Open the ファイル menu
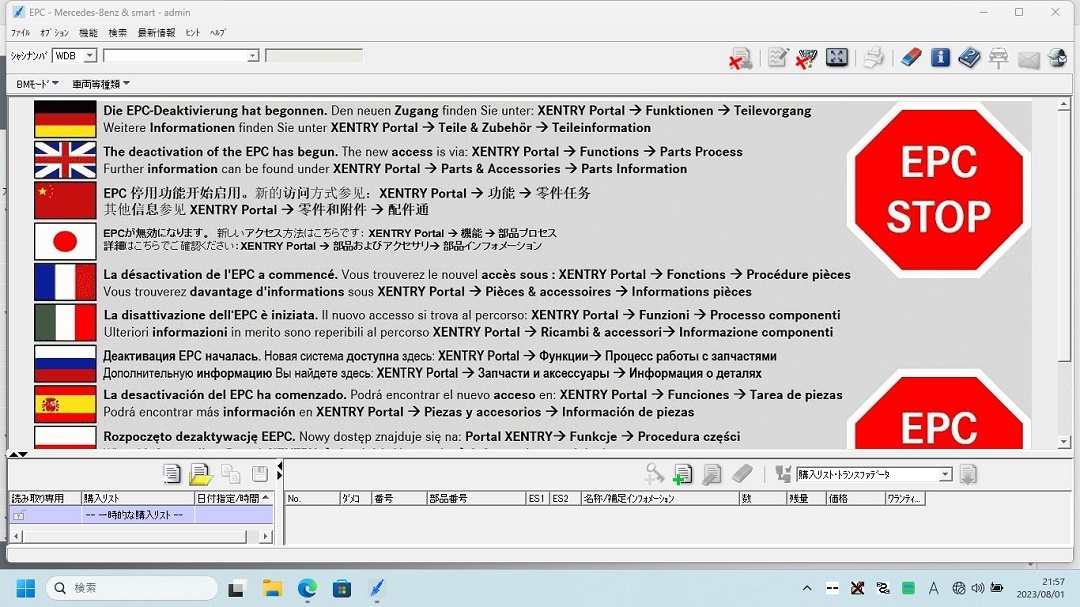The height and width of the screenshot is (607, 1080). pyautogui.click(x=20, y=33)
